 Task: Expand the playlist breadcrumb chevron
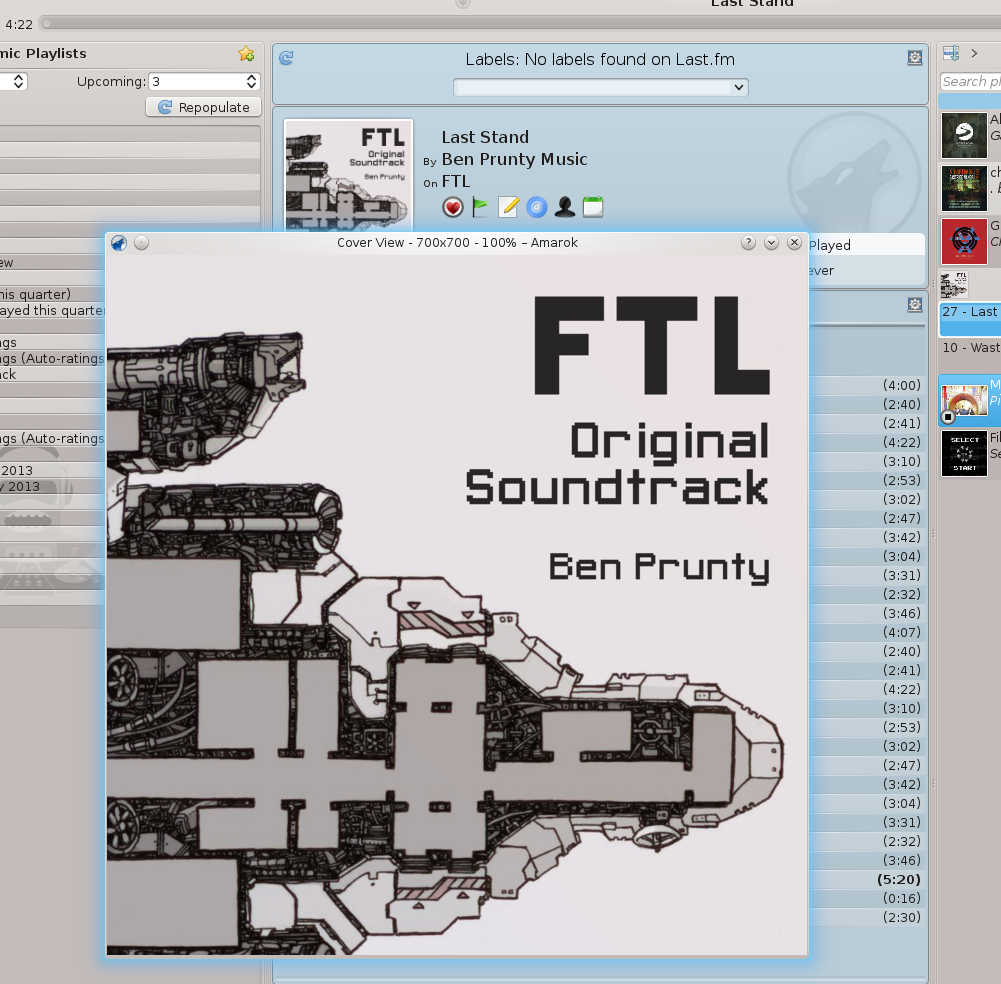(974, 54)
